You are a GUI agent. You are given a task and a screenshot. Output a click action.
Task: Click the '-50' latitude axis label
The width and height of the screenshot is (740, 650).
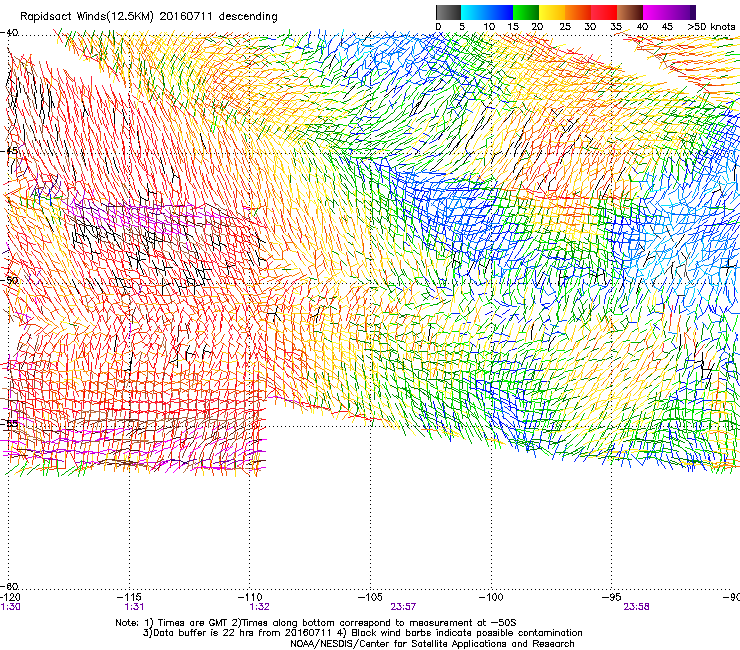click(x=9, y=280)
